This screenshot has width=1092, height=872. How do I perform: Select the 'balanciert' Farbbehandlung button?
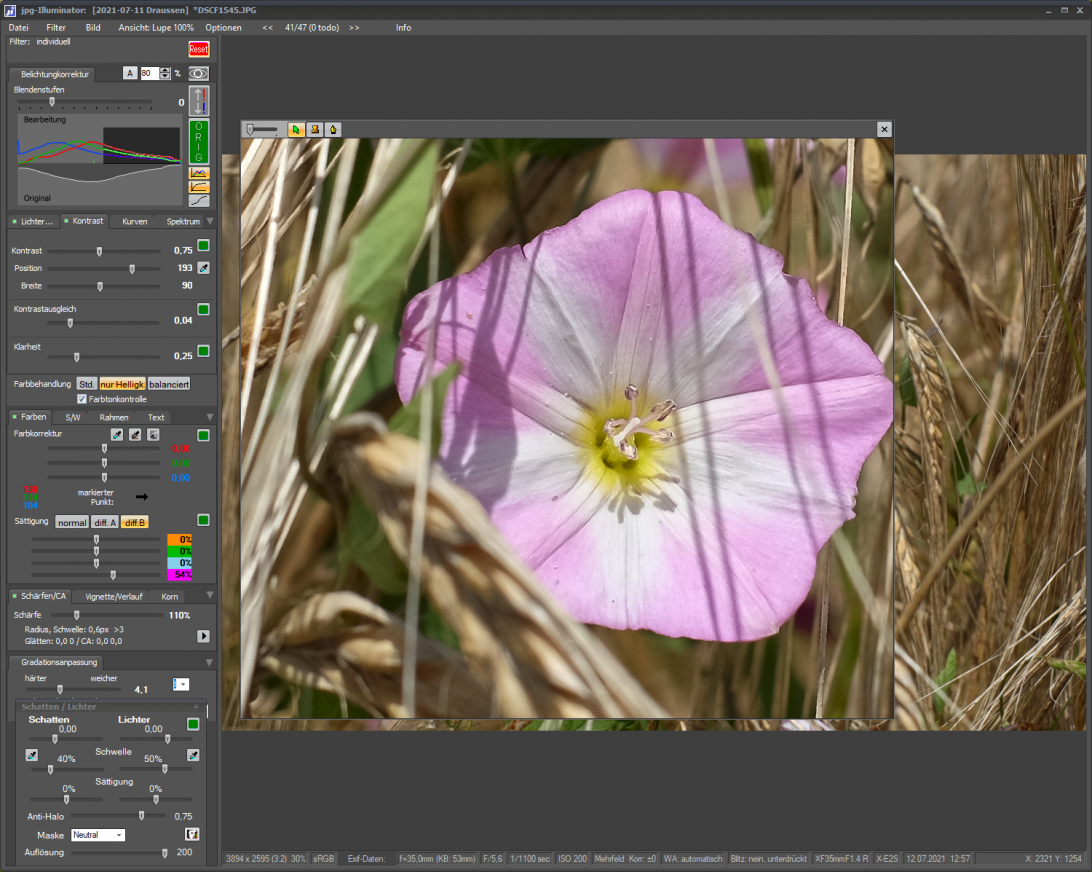169,384
